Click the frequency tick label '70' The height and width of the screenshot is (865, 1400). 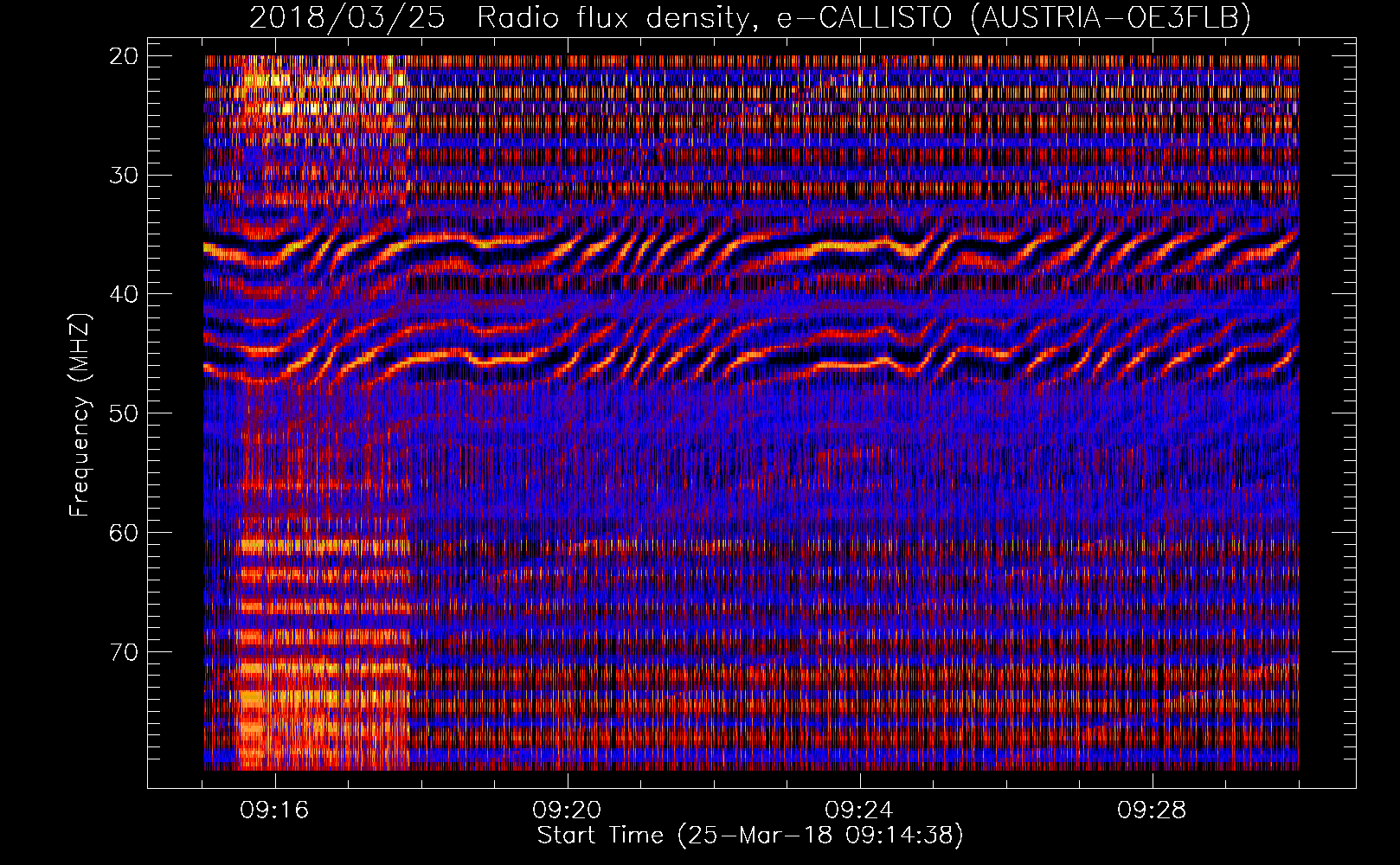[x=125, y=651]
